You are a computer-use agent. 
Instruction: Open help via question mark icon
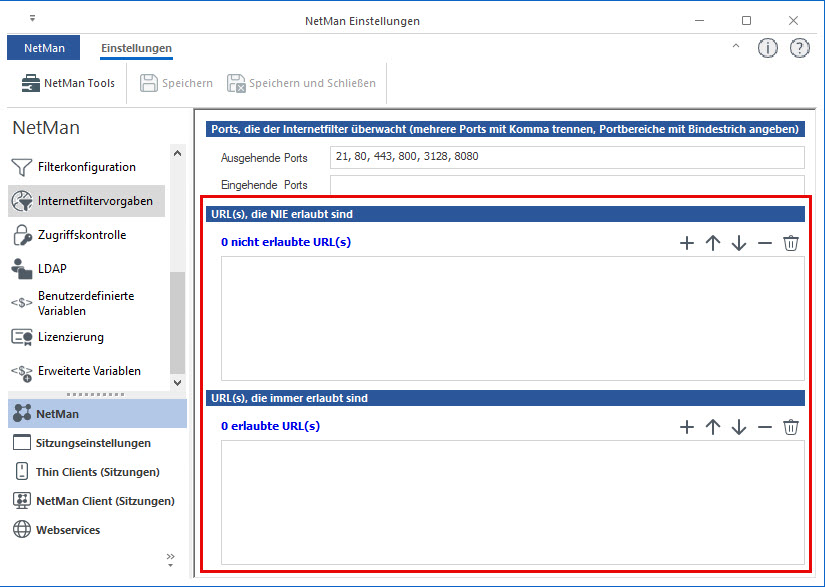pos(799,48)
